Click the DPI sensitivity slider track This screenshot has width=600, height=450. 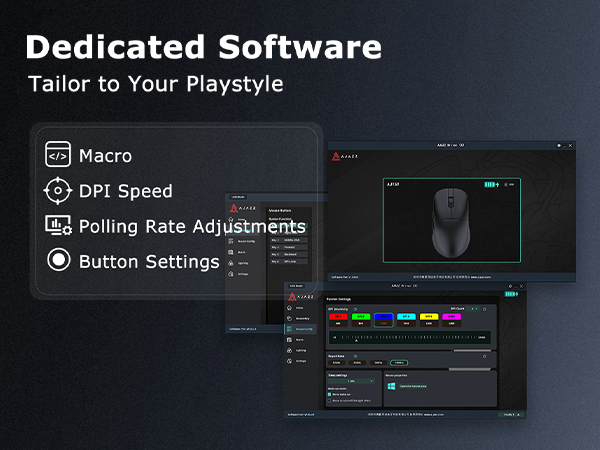[x=409, y=338]
